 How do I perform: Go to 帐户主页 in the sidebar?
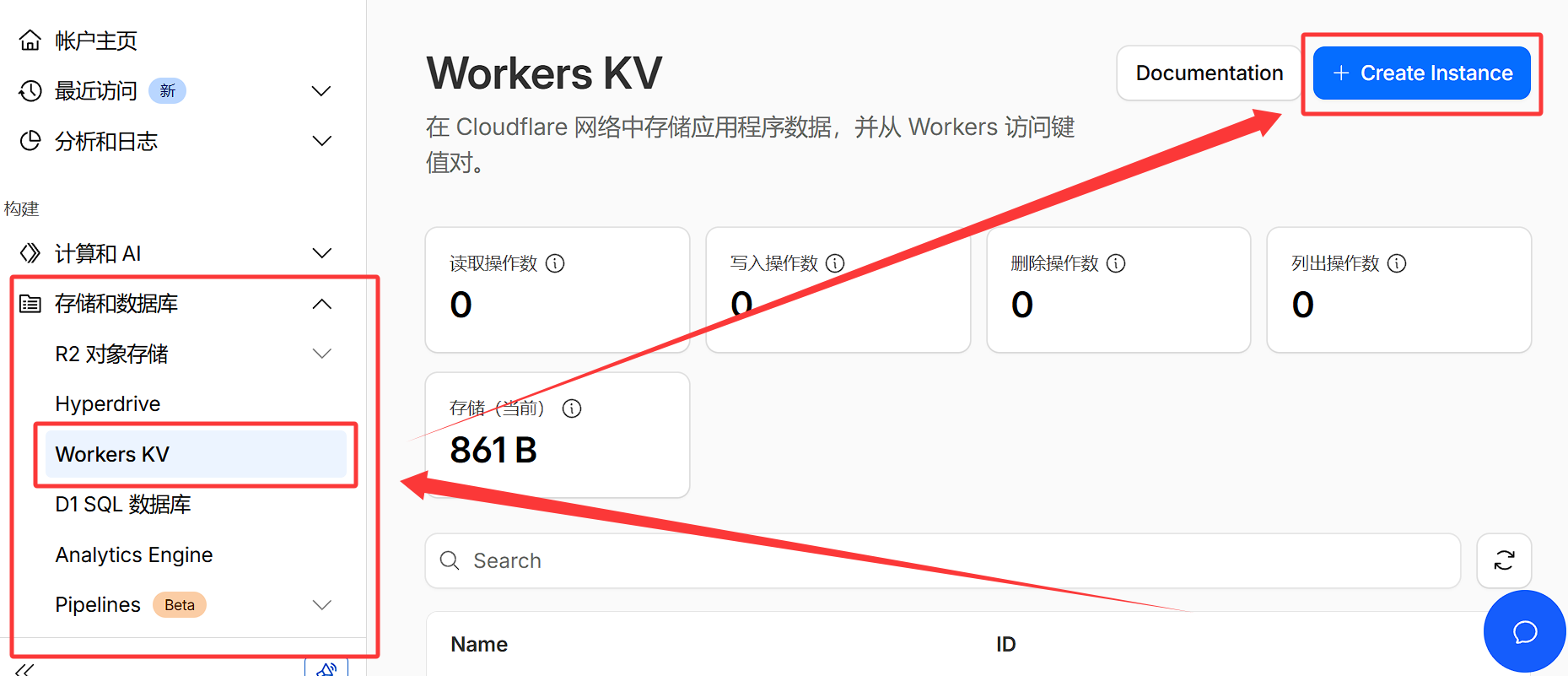(x=95, y=41)
